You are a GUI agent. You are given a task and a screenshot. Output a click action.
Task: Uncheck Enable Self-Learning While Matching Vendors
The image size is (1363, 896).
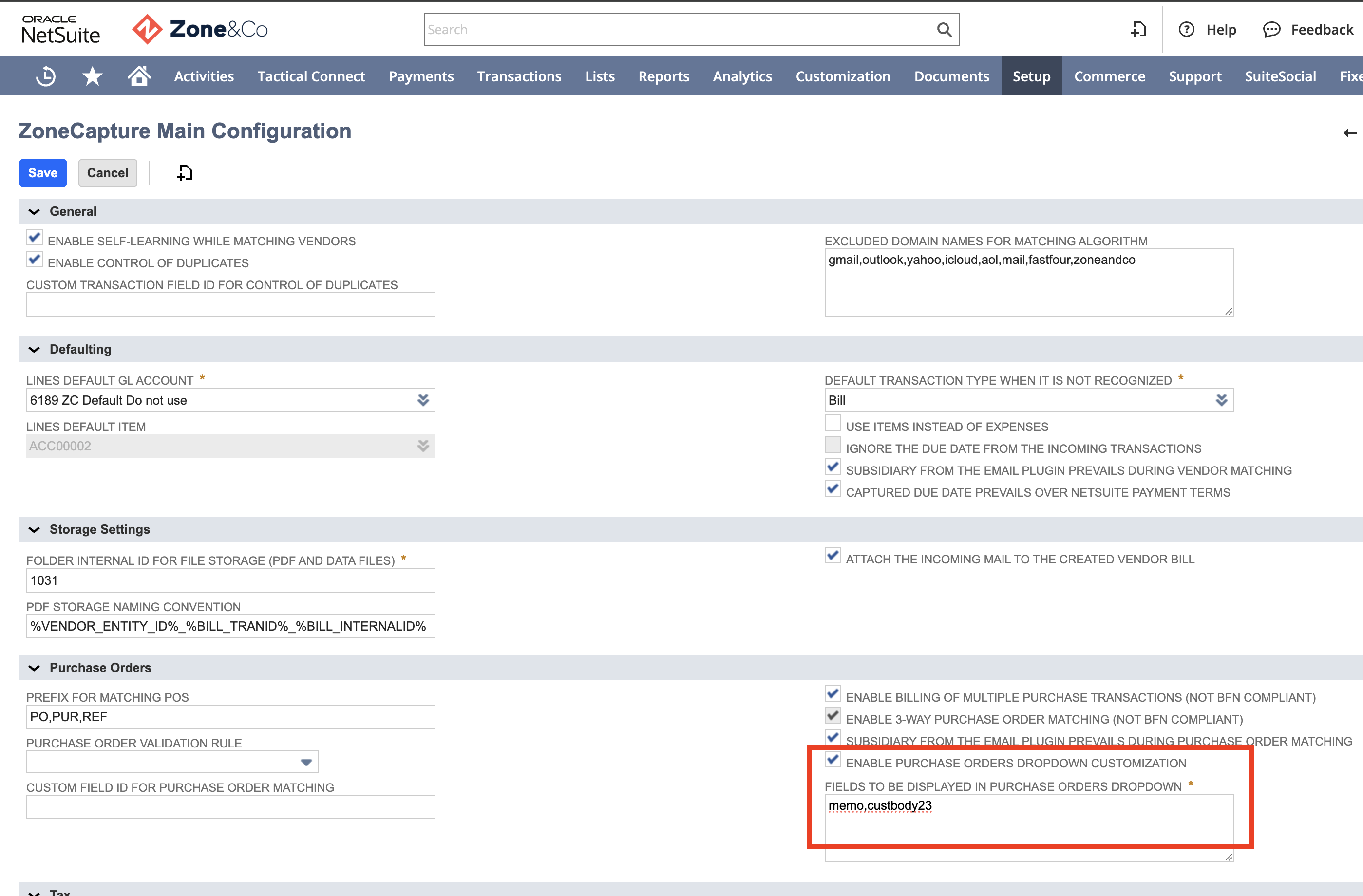[x=35, y=238]
